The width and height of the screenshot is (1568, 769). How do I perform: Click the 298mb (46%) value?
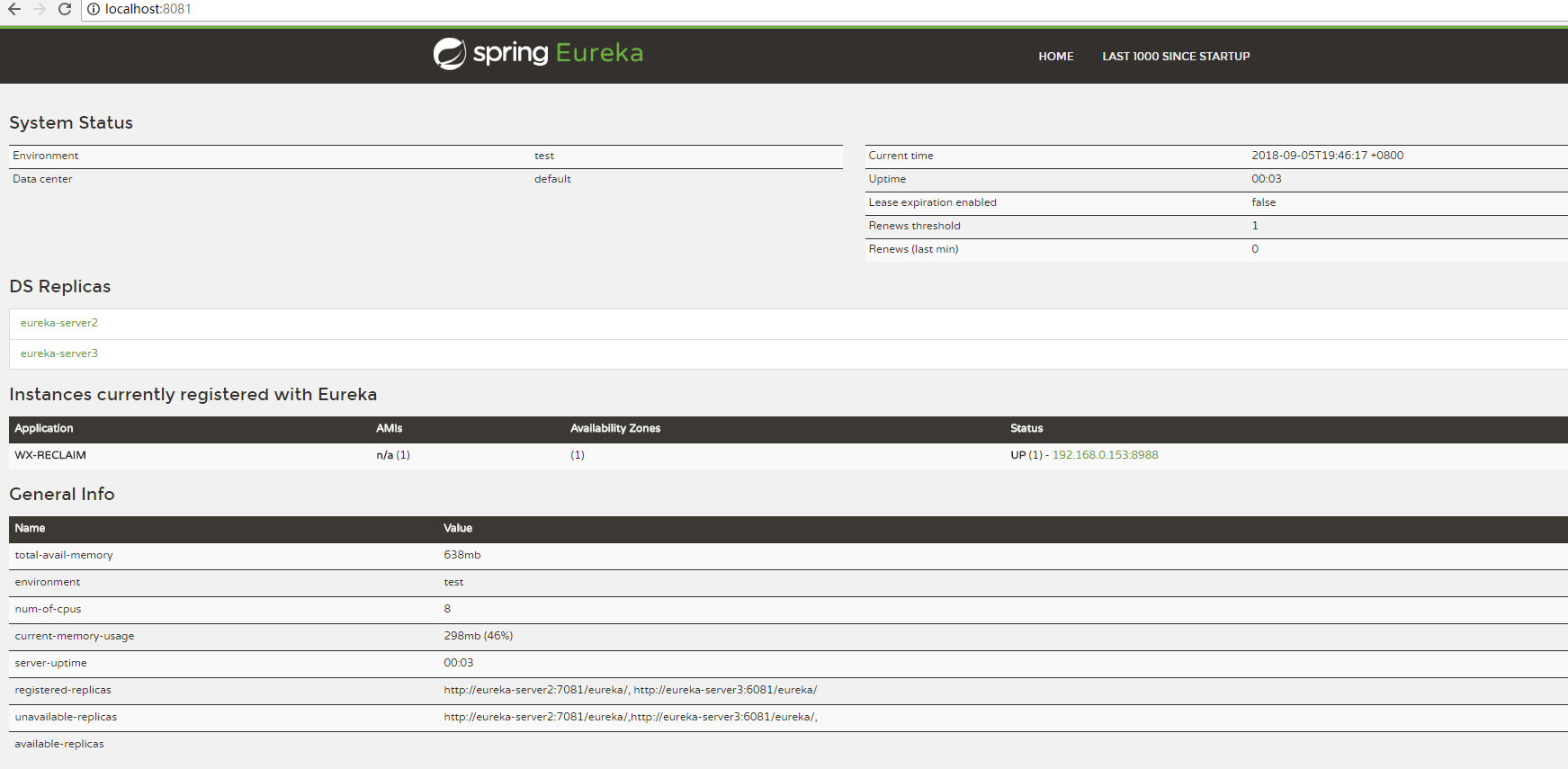[478, 636]
